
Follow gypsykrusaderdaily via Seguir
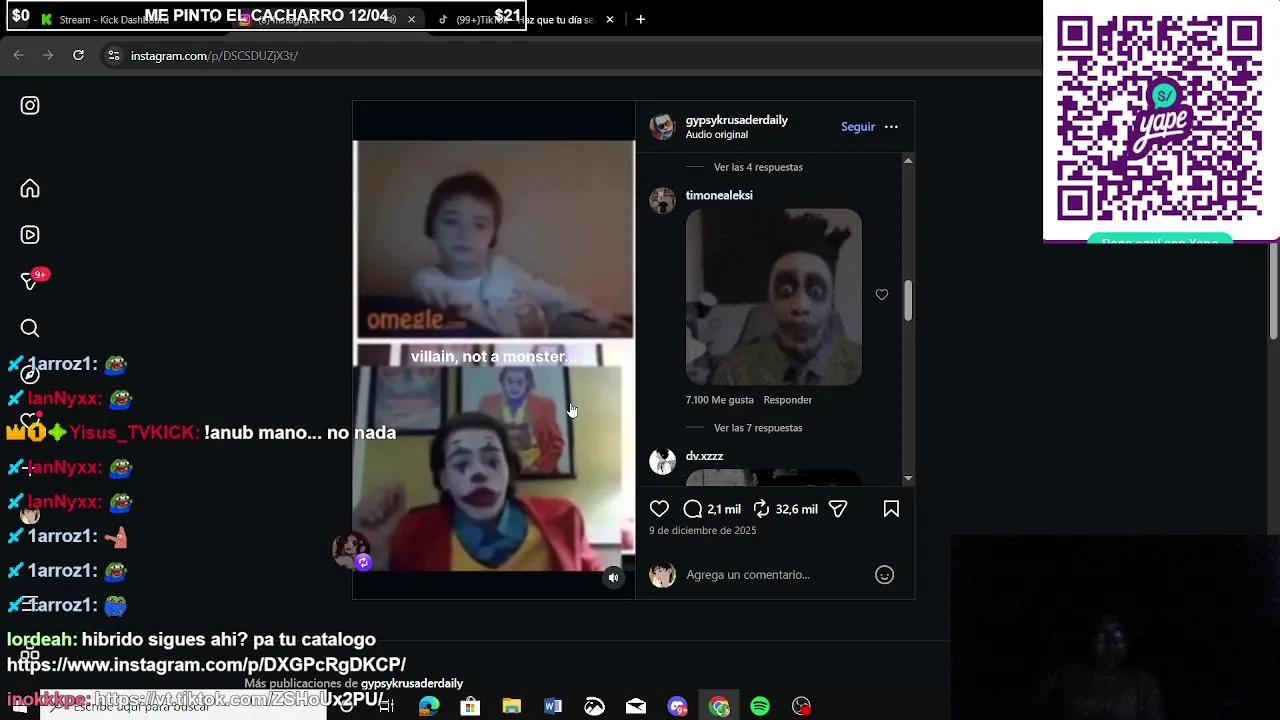[x=858, y=127]
